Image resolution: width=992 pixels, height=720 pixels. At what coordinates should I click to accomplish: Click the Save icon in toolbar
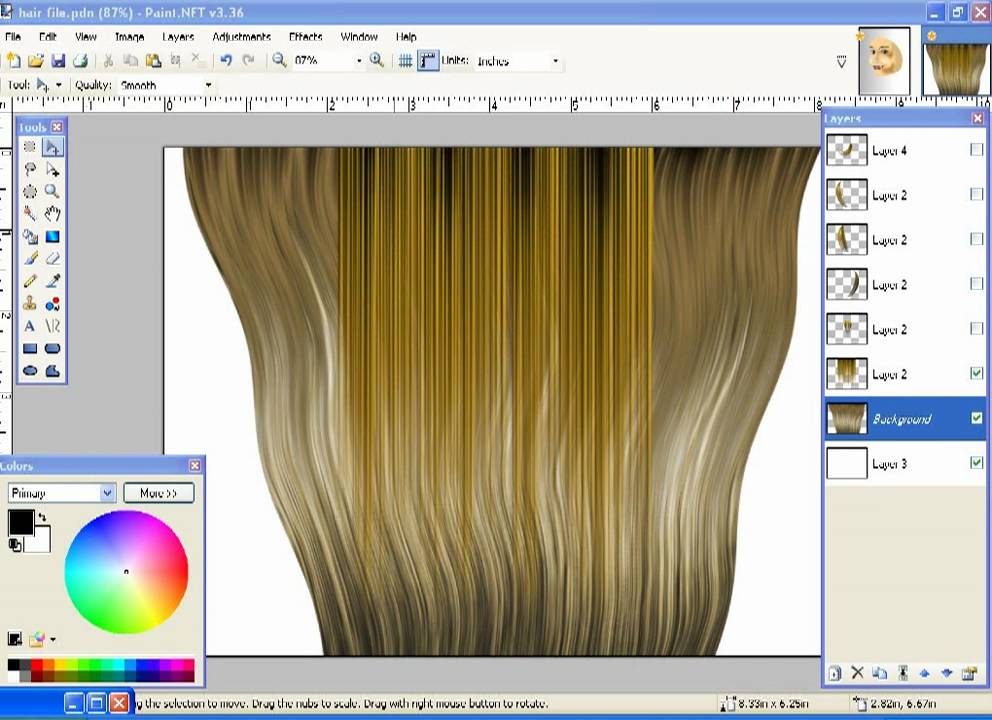tap(58, 61)
